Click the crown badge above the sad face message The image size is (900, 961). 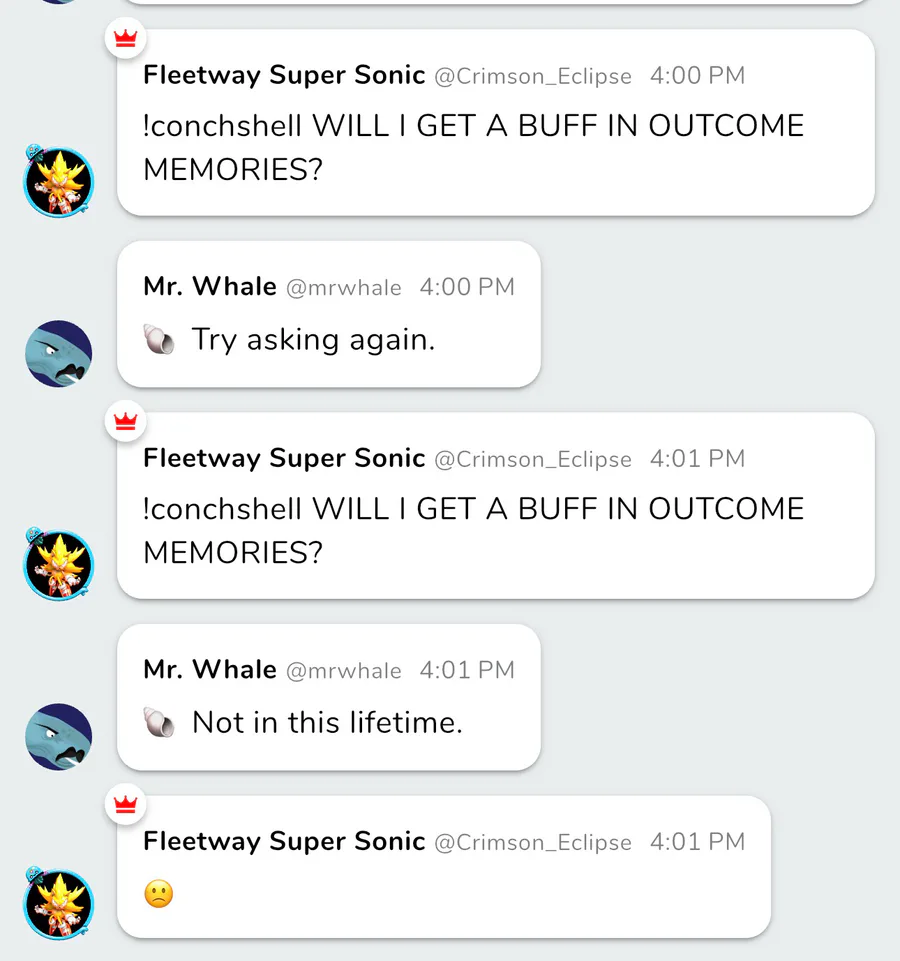(x=126, y=805)
